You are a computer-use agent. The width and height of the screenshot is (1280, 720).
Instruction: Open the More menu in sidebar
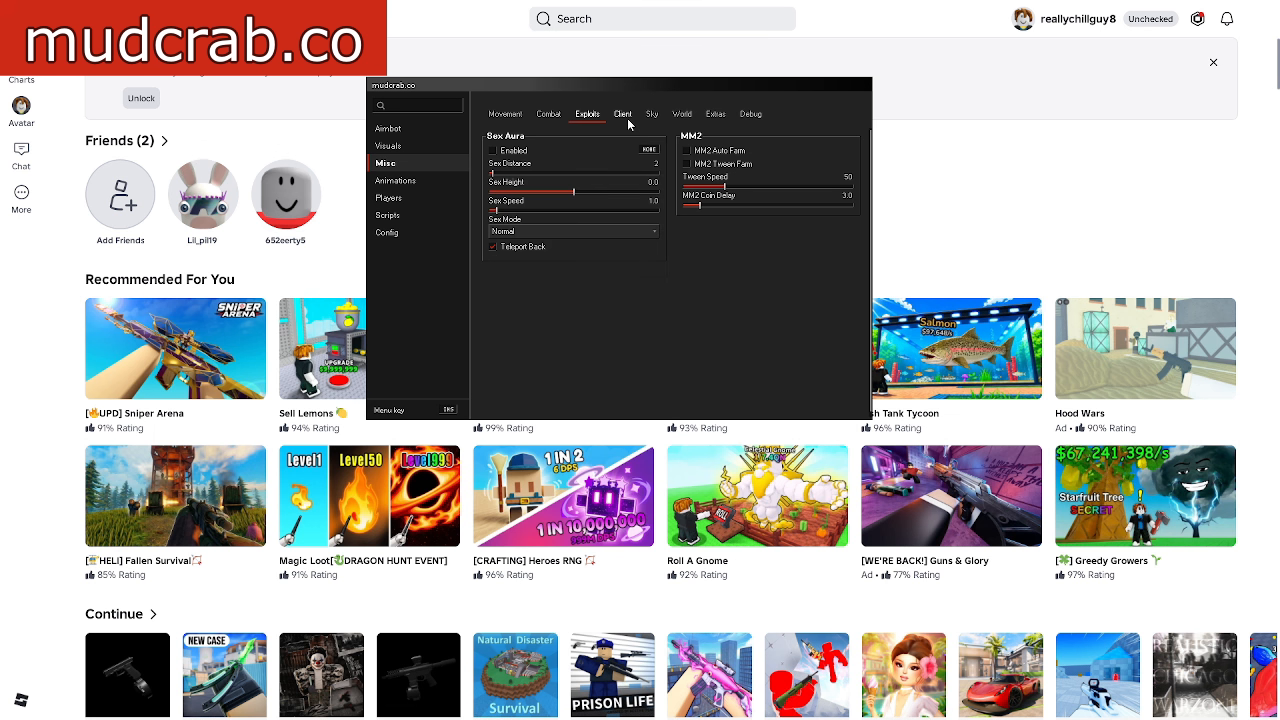pos(21,198)
